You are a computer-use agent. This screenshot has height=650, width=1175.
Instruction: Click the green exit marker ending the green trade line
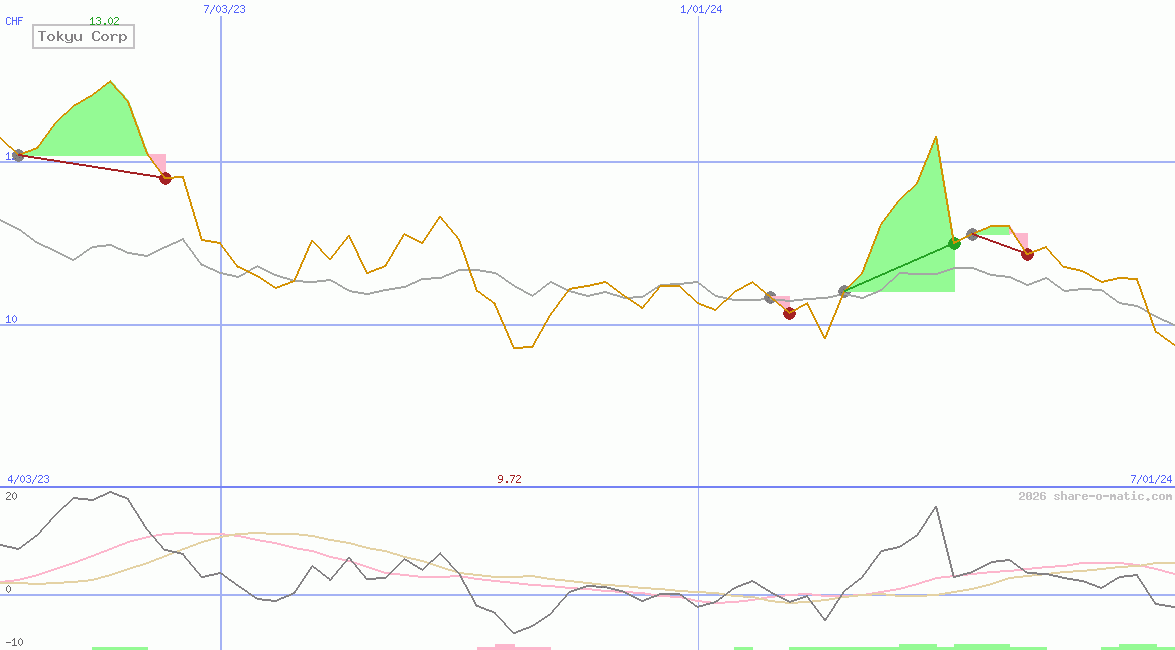click(x=954, y=243)
